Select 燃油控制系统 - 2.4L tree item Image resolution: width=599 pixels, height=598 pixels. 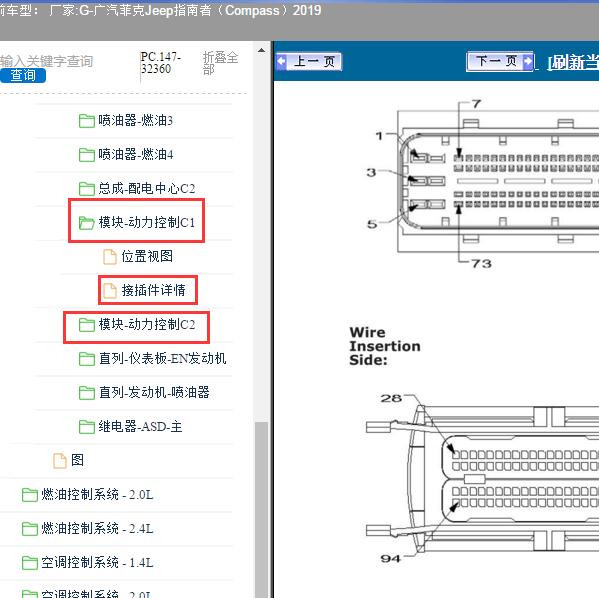click(x=97, y=528)
